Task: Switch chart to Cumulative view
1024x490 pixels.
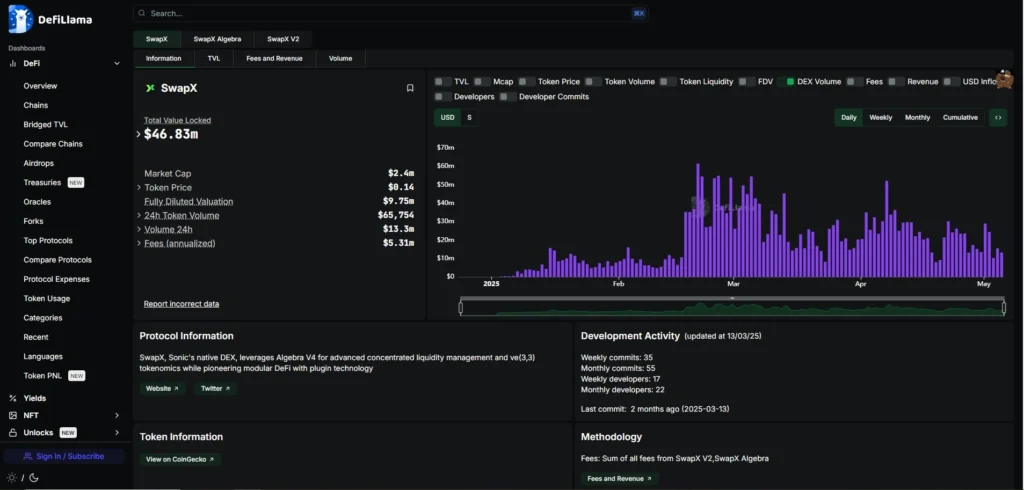Action: click(961, 118)
